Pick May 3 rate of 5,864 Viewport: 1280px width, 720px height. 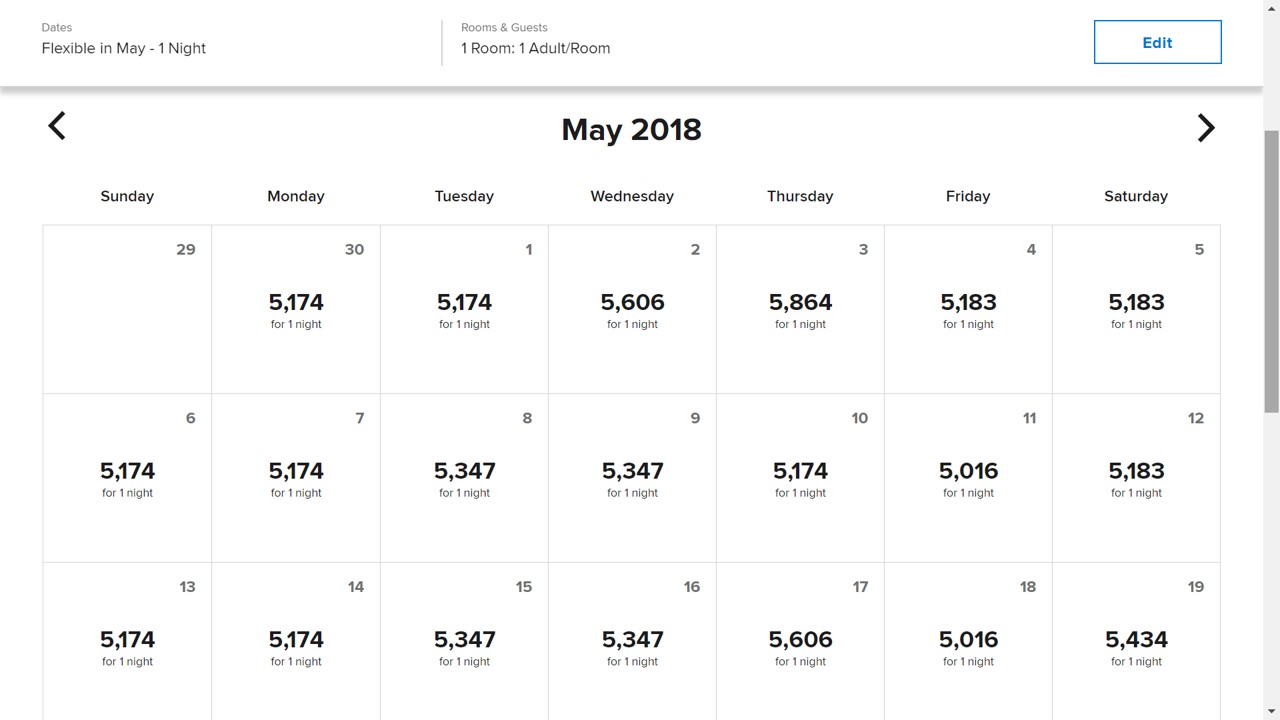[800, 309]
